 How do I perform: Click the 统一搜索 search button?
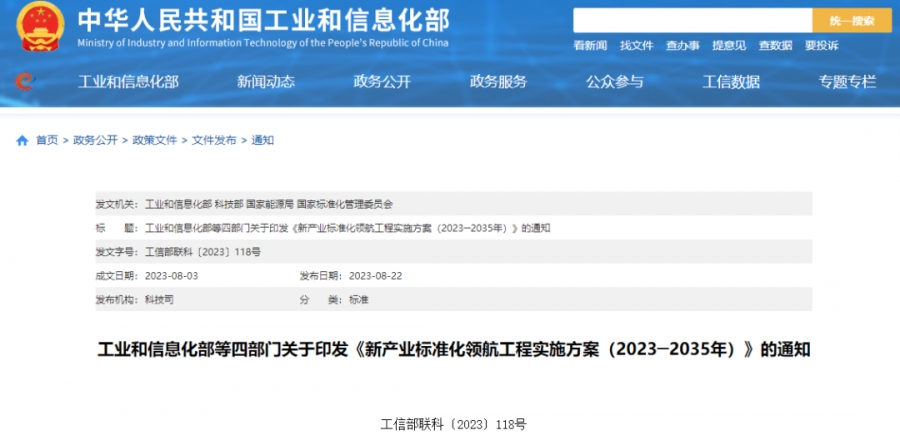[x=852, y=21]
